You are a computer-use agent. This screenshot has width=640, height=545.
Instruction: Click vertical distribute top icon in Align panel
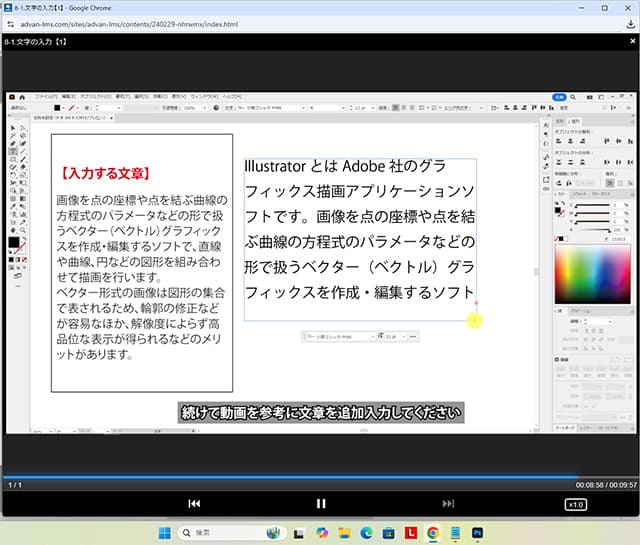(x=558, y=162)
